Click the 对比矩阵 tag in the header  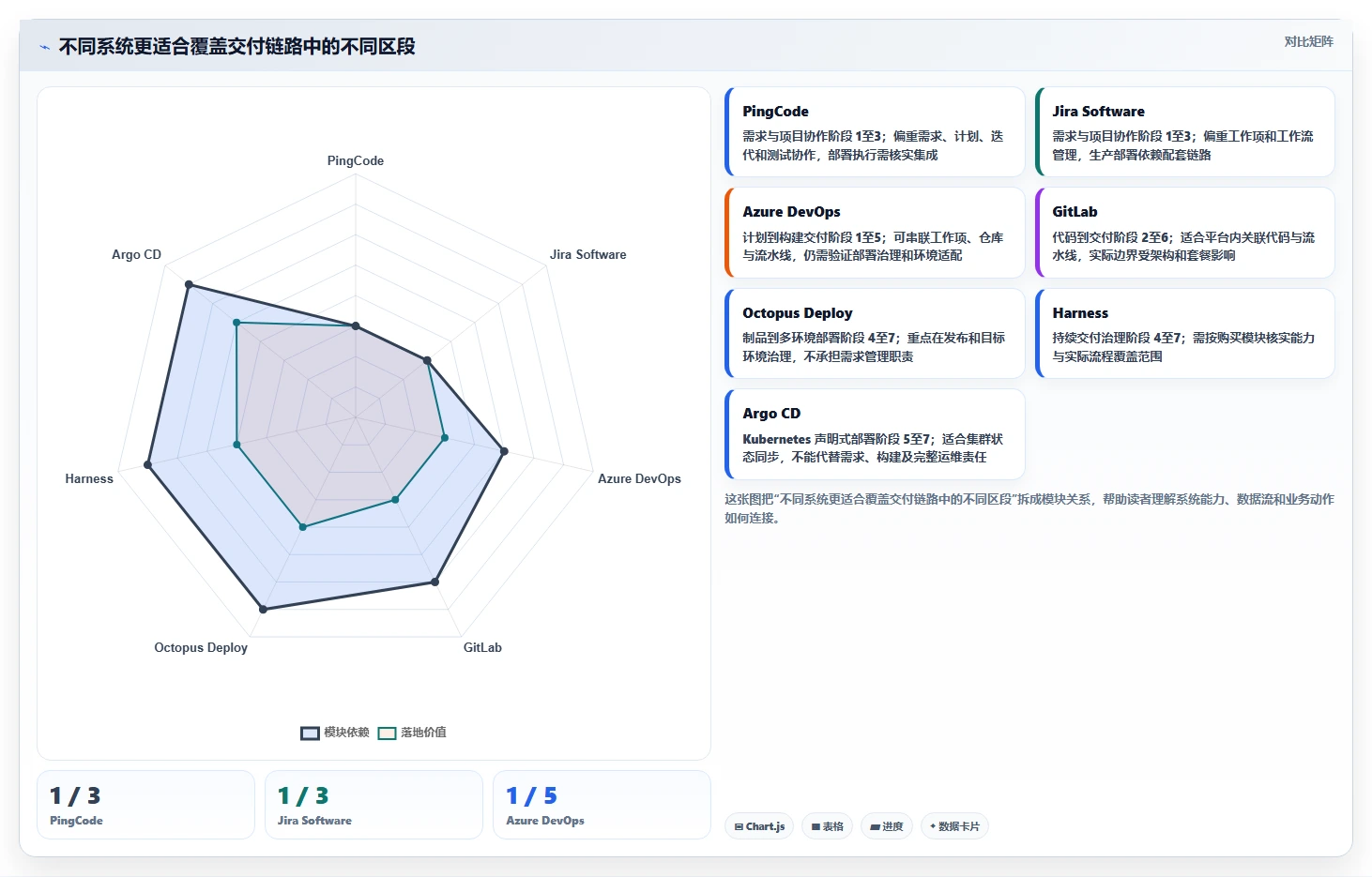(1308, 41)
